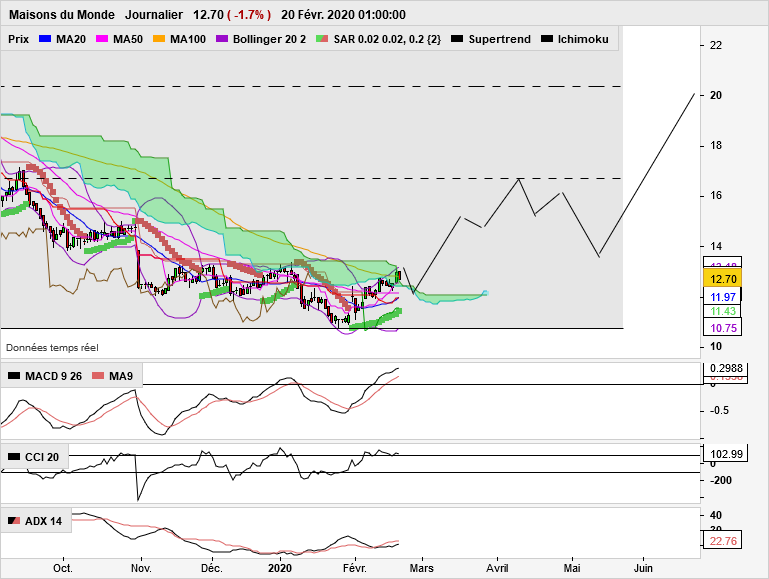Click the ADX 14 legend swatch
This screenshot has width=769, height=579.
click(14, 521)
